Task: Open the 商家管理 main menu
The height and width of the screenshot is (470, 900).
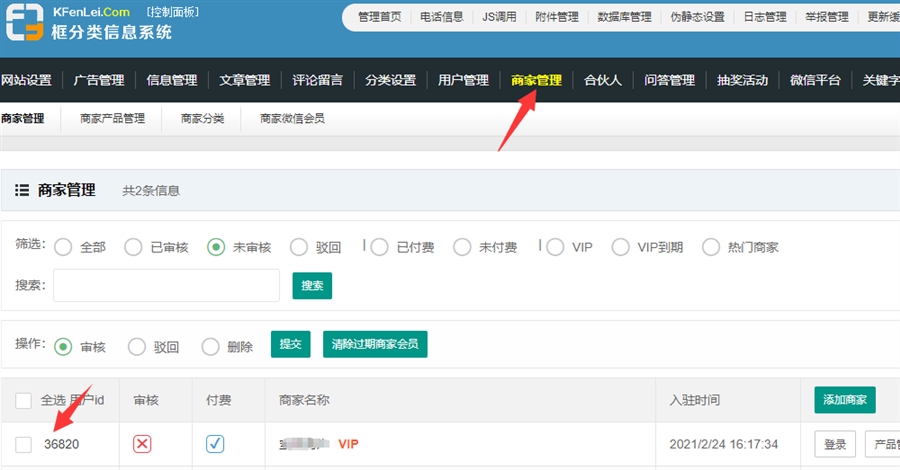Action: click(x=536, y=81)
